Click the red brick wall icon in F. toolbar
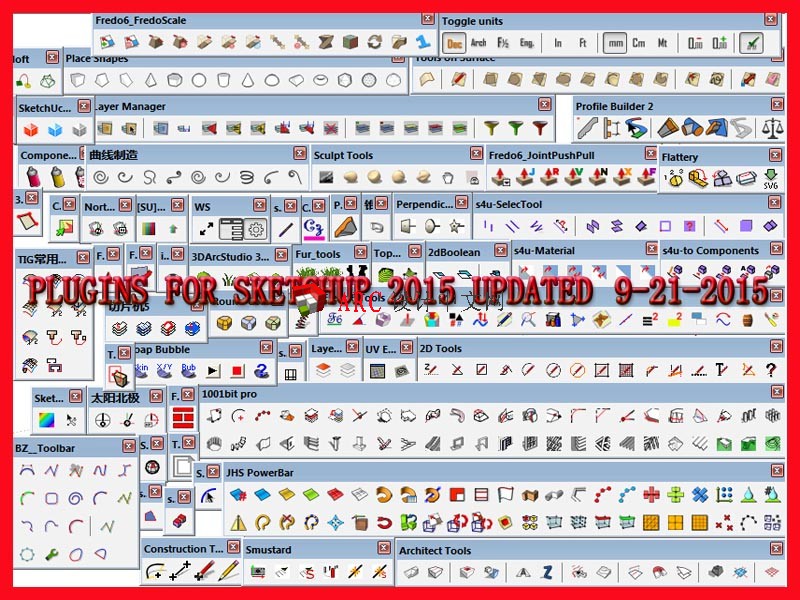800x600 pixels. click(x=183, y=417)
